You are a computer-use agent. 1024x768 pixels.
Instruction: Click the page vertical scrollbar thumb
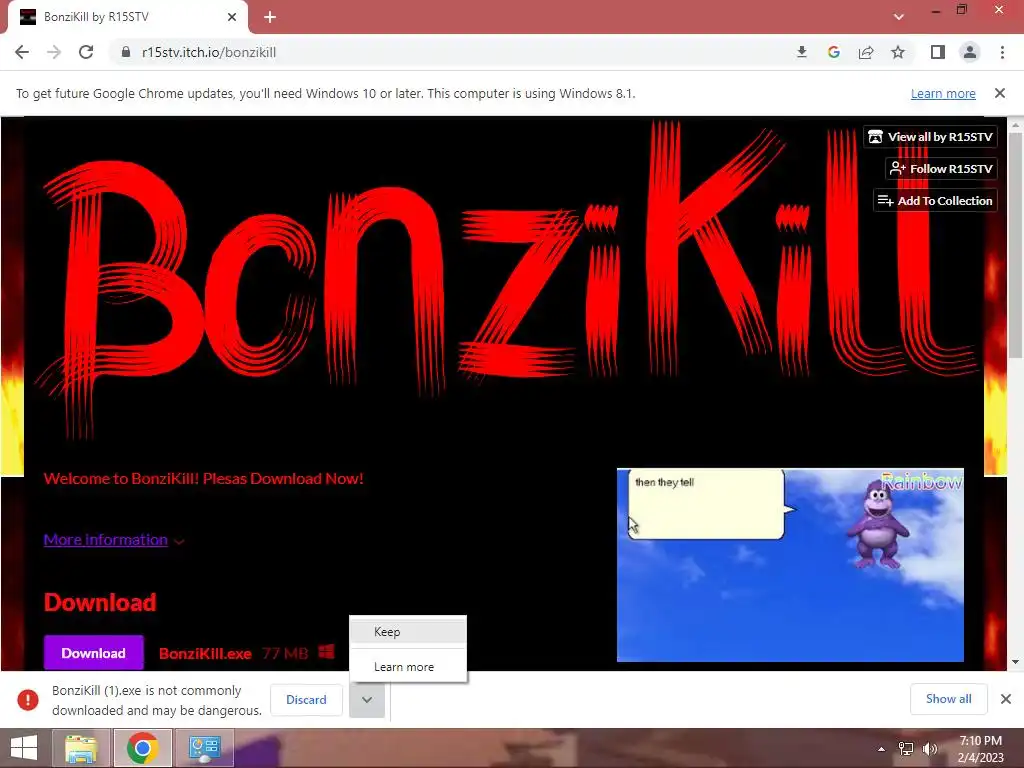[x=1015, y=245]
